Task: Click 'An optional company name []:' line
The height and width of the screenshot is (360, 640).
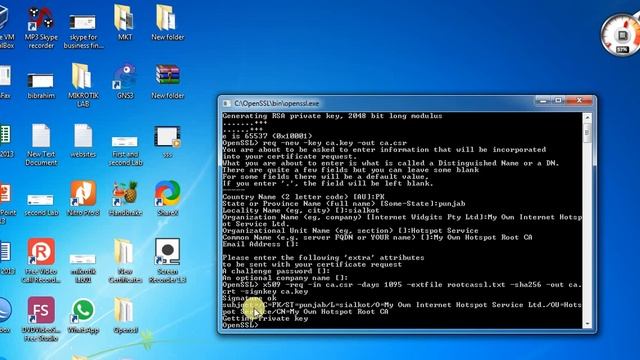Action: point(285,278)
